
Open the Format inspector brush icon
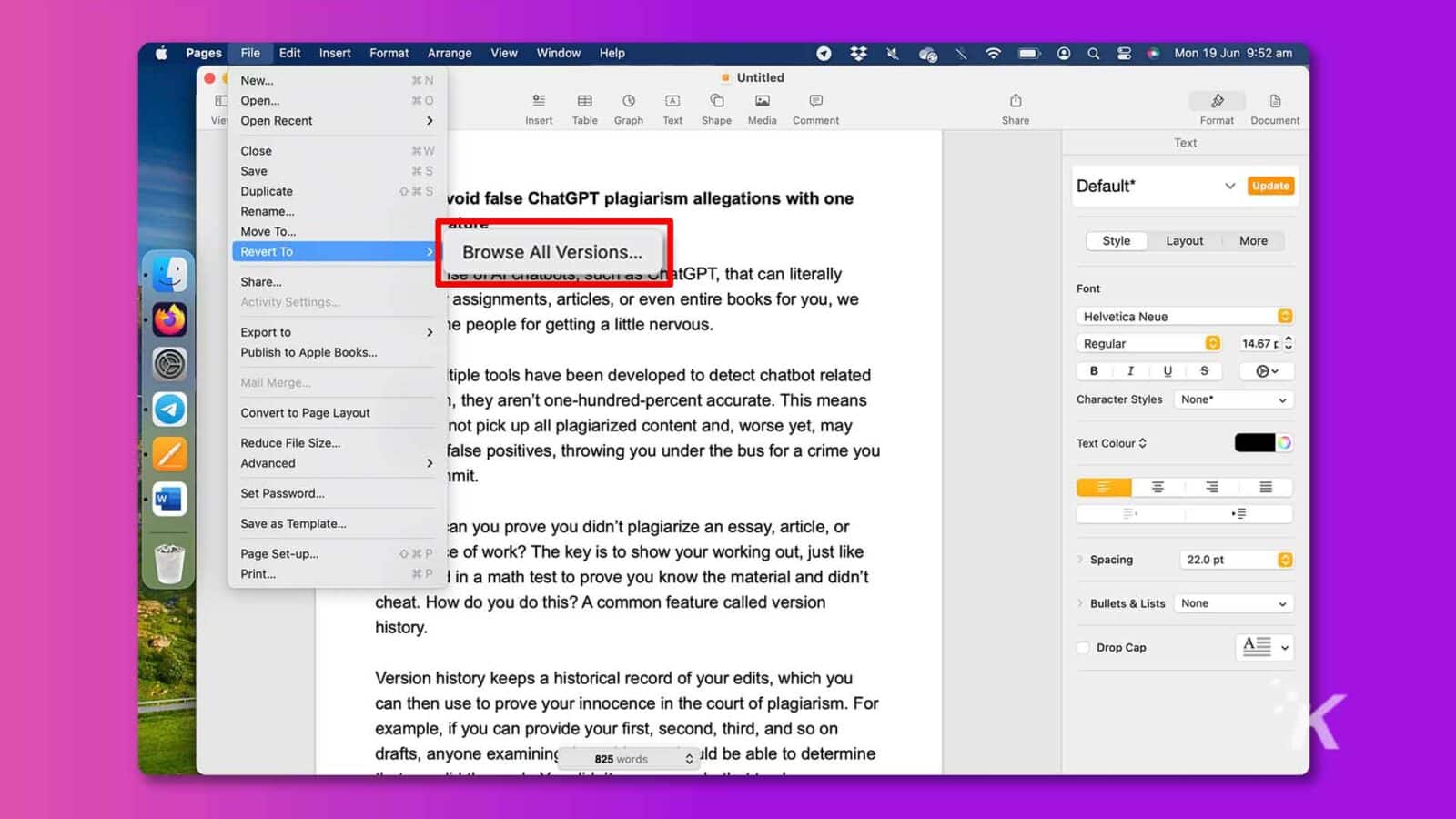click(1217, 101)
